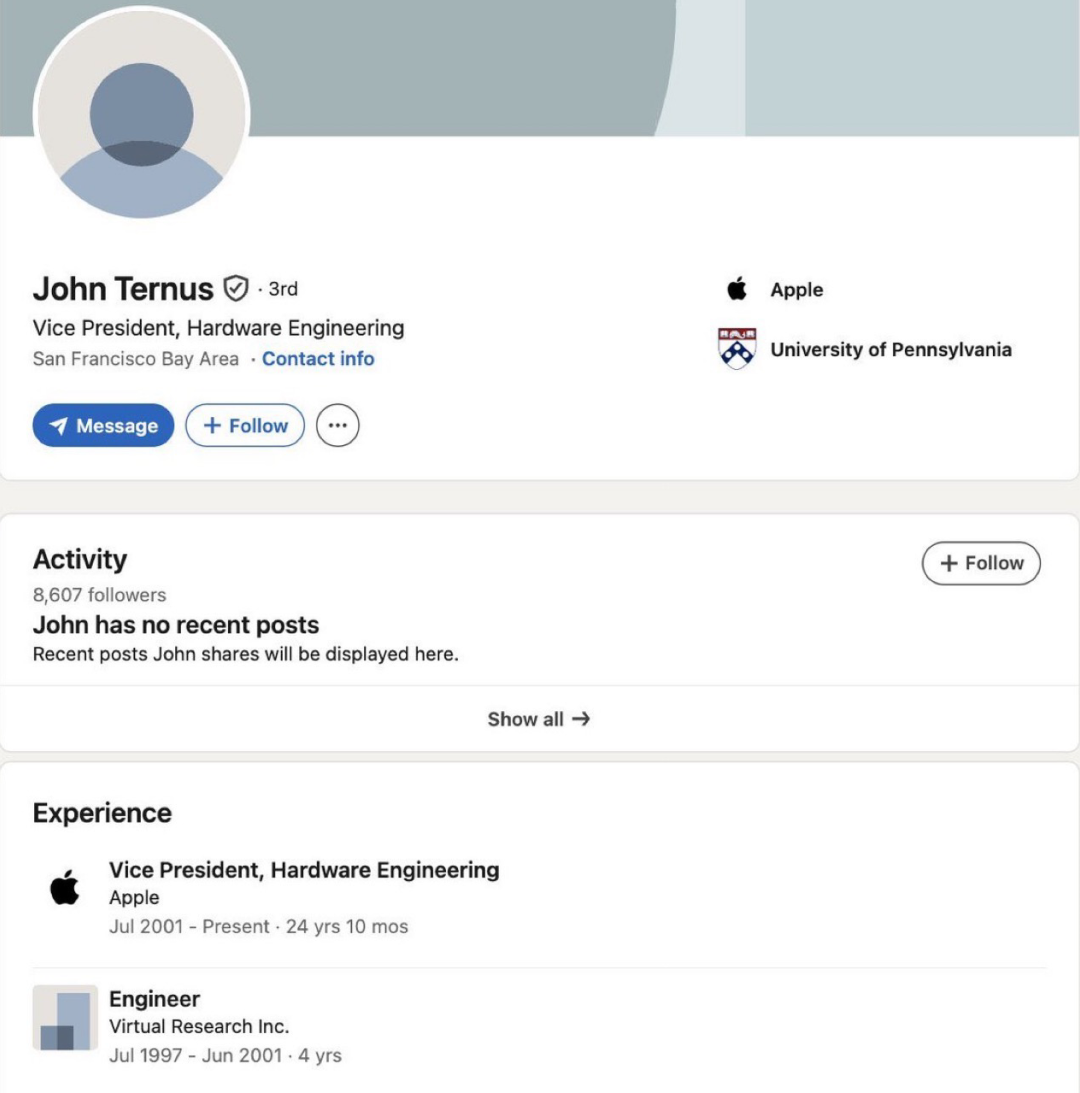Click Follow button in the Activity section
Viewport: 1080px width, 1093px height.
pyautogui.click(x=981, y=563)
